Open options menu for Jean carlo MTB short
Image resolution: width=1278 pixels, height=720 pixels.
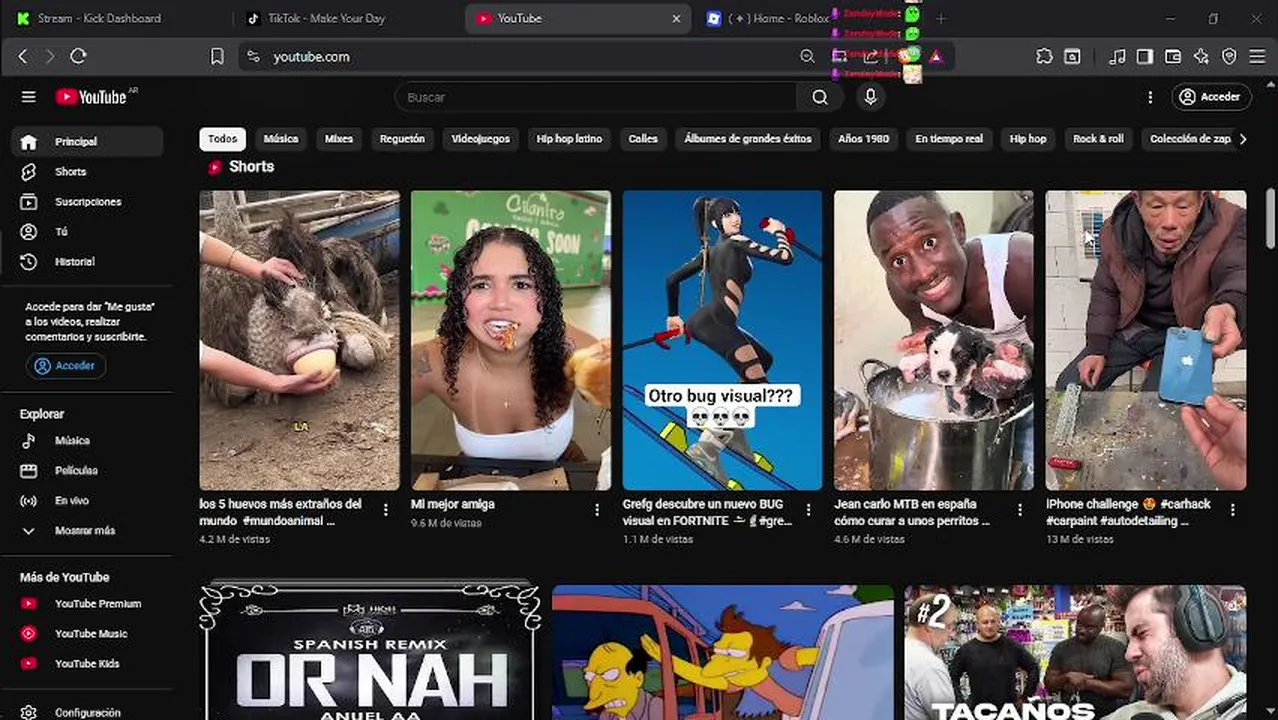point(1020,510)
